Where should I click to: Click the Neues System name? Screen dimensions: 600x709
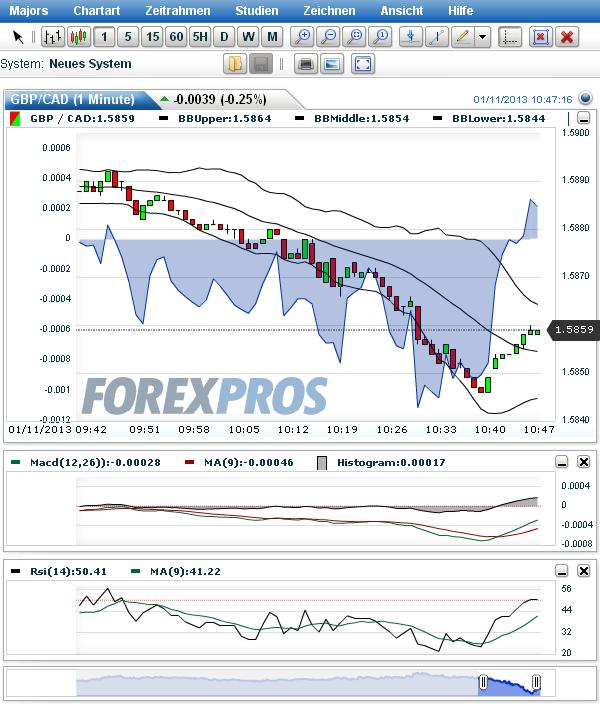90,64
